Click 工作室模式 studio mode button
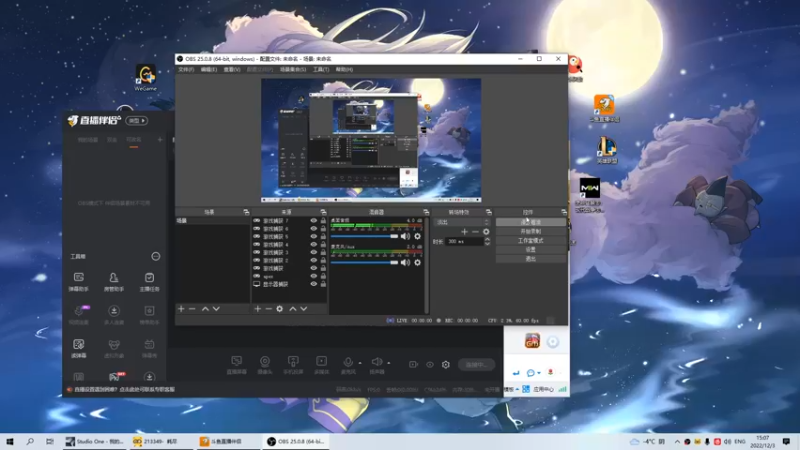 [x=531, y=241]
